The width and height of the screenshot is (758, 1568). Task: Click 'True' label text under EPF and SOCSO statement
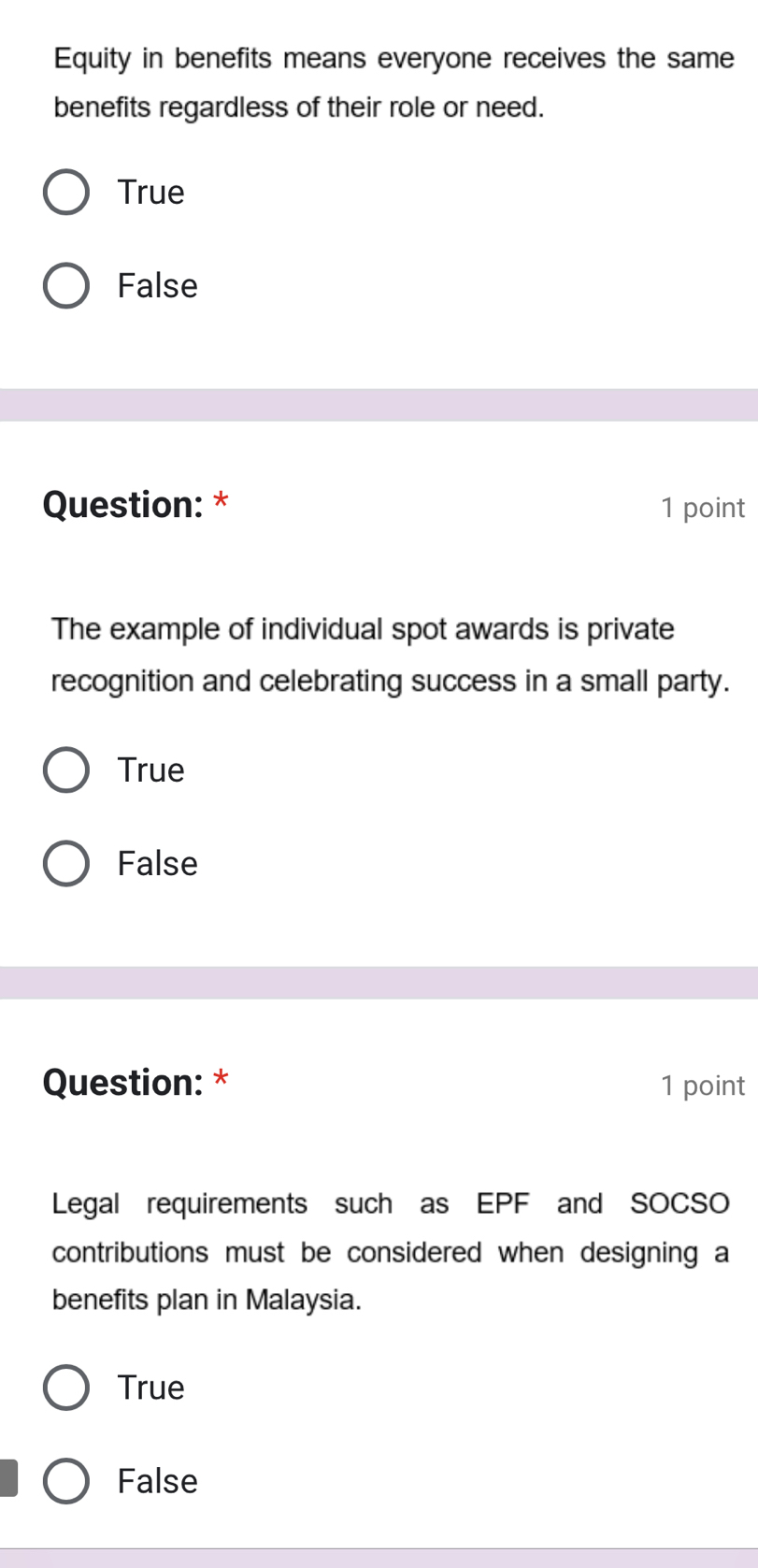point(151,1388)
